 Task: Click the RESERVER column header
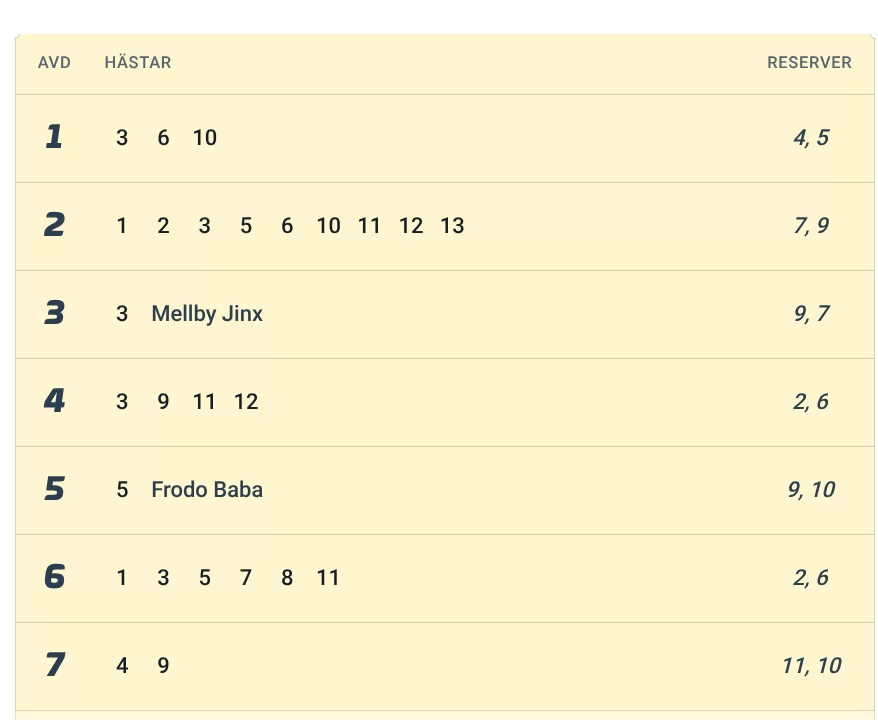click(809, 62)
